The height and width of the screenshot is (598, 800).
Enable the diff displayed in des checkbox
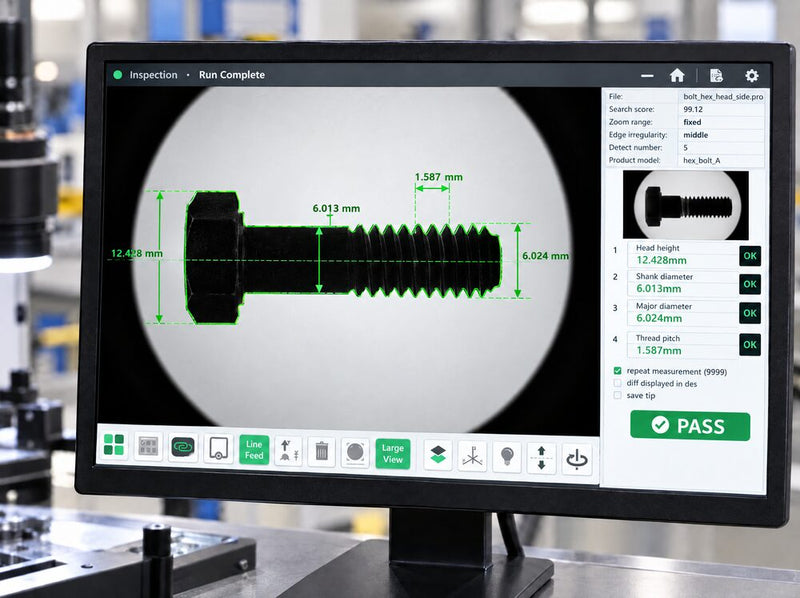coord(617,383)
